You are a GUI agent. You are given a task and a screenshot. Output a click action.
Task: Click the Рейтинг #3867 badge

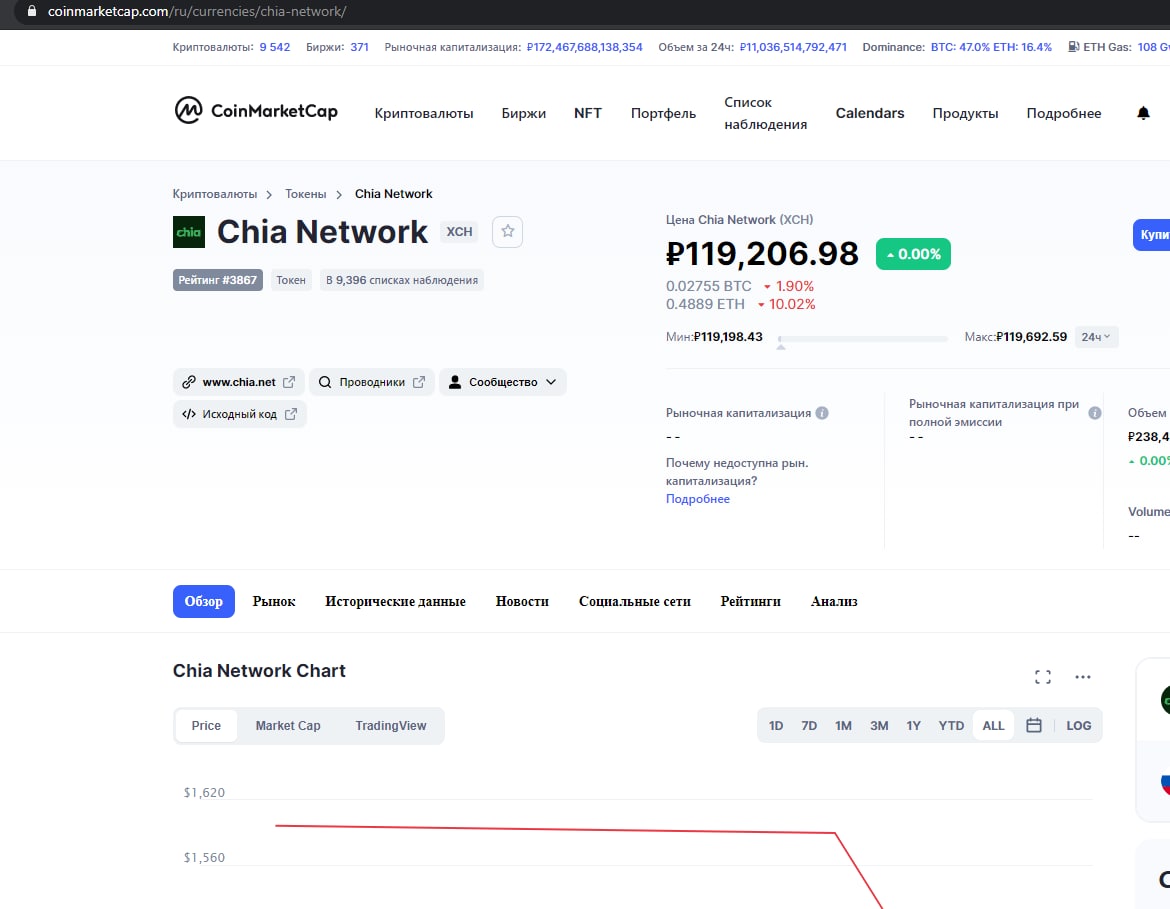click(x=218, y=280)
